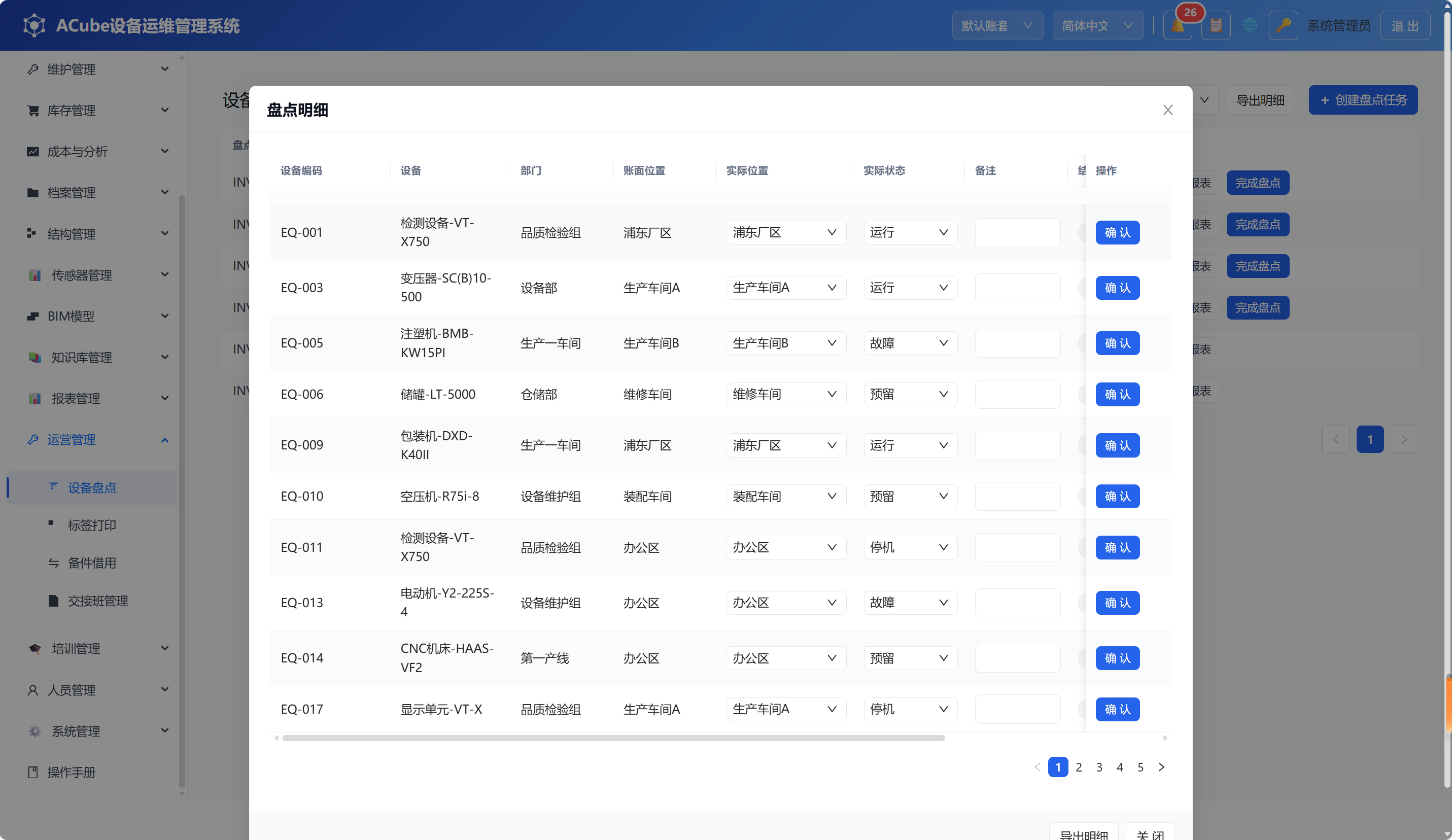Viewport: 1452px width, 840px height.
Task: Click the document icon beside 交接班管理
Action: click(x=54, y=601)
